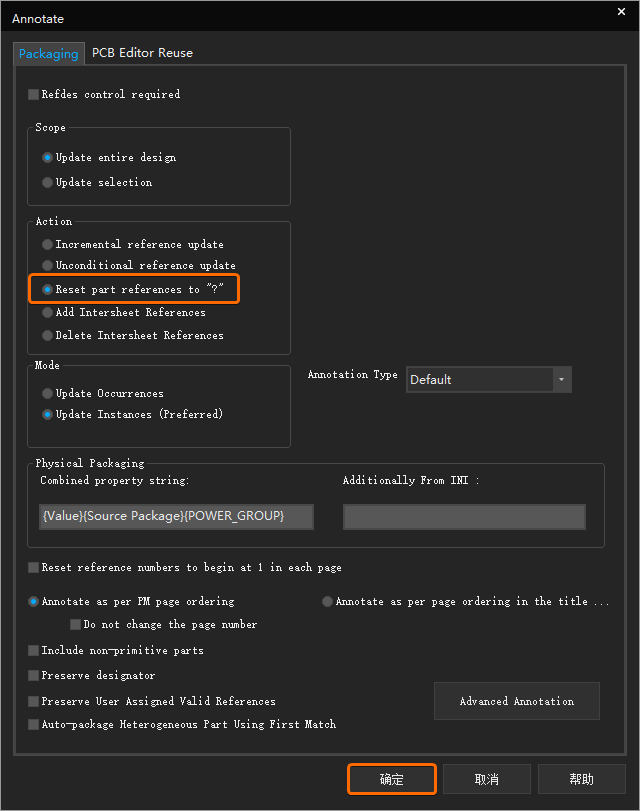Select Incremental reference update action
The width and height of the screenshot is (640, 811).
click(48, 245)
